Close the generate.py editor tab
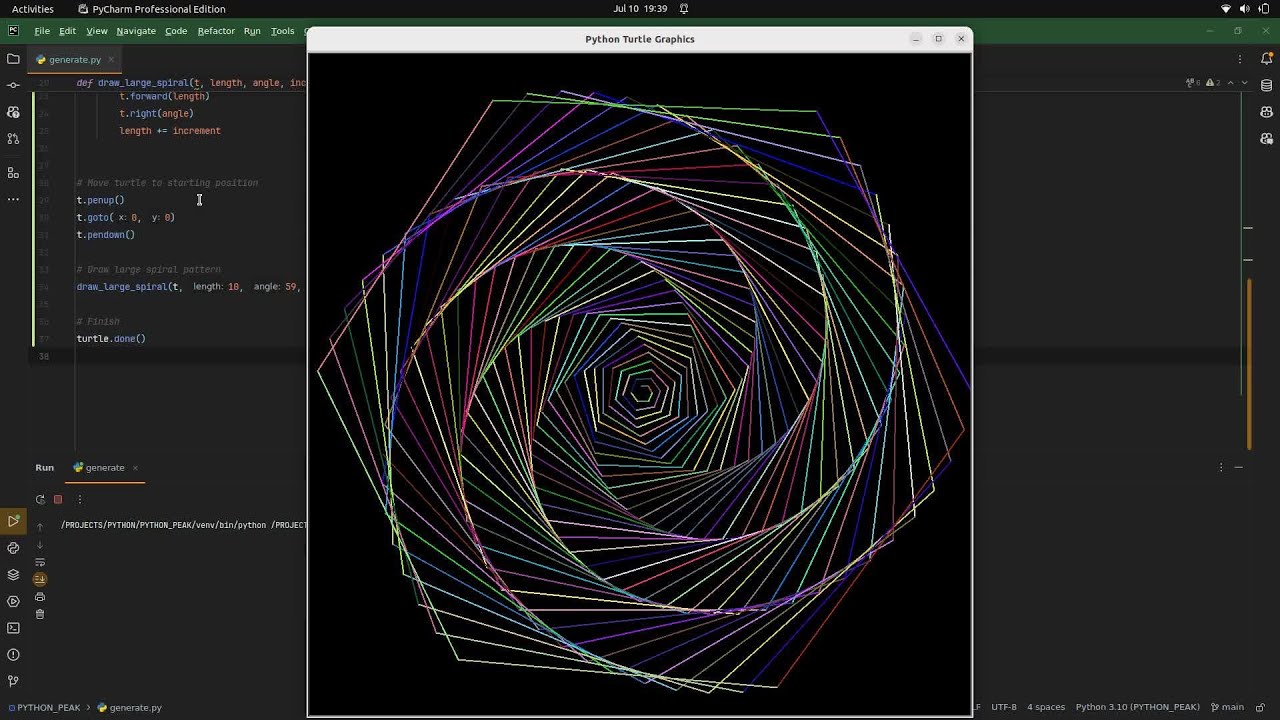Viewport: 1280px width, 720px height. tap(111, 59)
